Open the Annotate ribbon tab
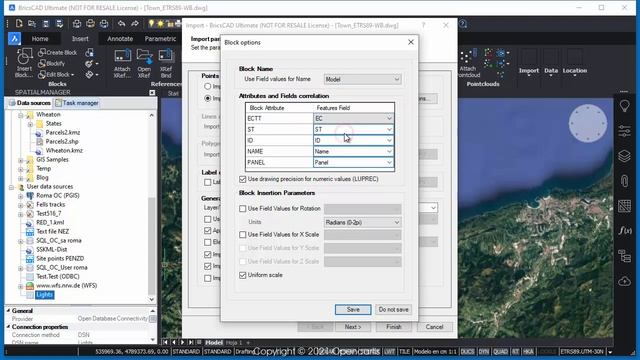Viewport: 640px width, 360px height. point(120,39)
